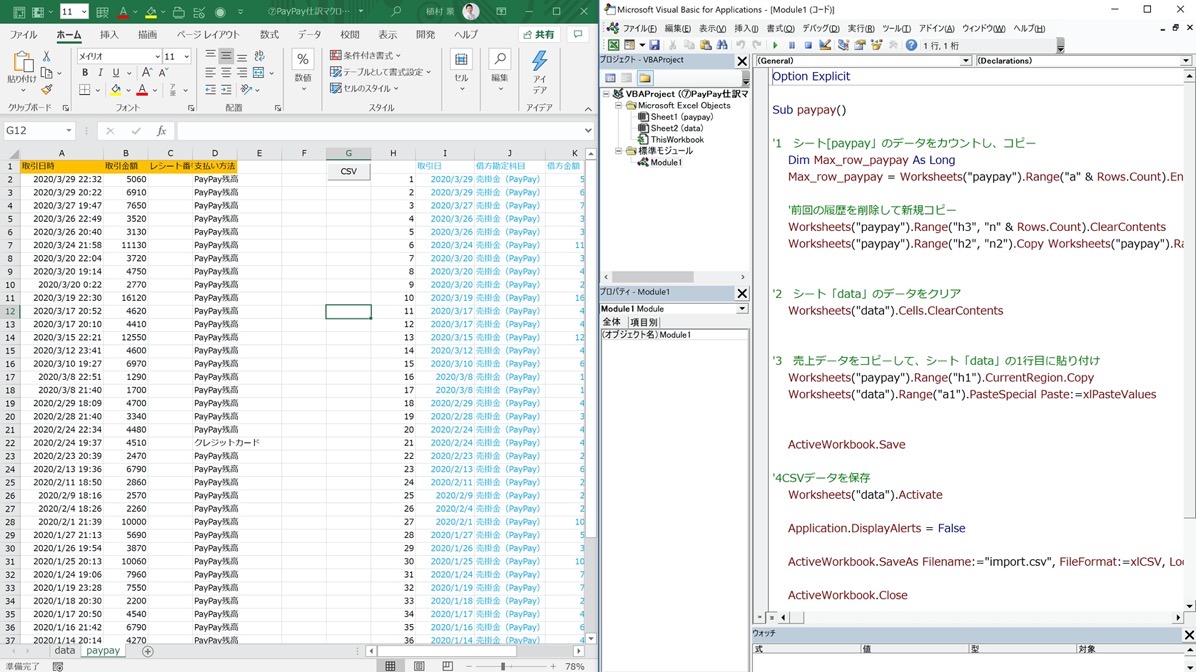
Task: Toggle Folders icon in Project pane
Action: pos(645,78)
